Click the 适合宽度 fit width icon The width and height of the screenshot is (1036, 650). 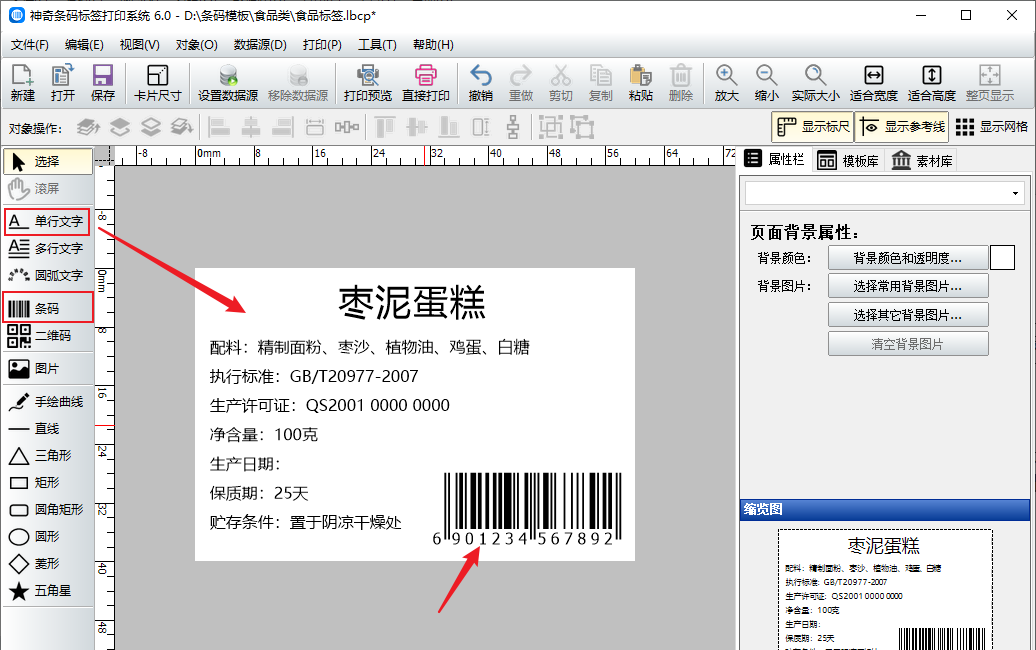point(873,83)
